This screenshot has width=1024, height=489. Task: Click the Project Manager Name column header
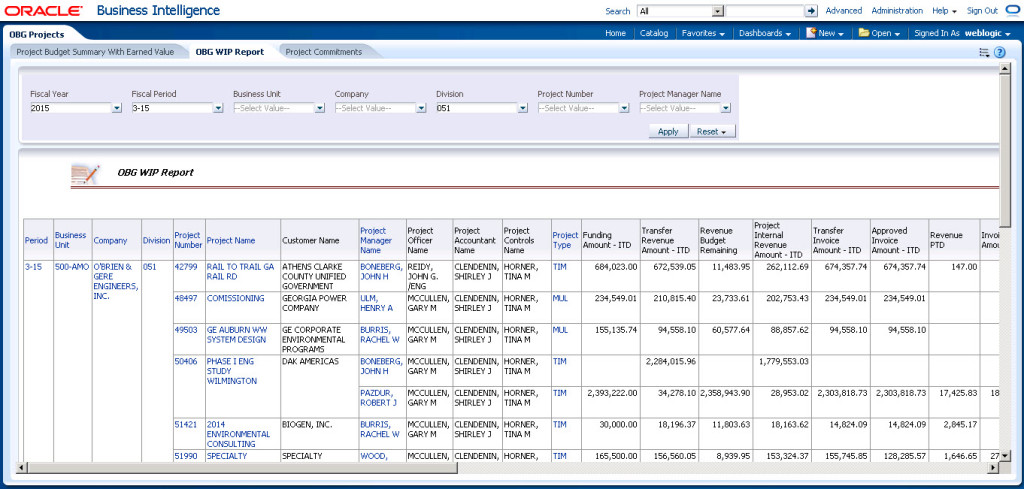[376, 240]
